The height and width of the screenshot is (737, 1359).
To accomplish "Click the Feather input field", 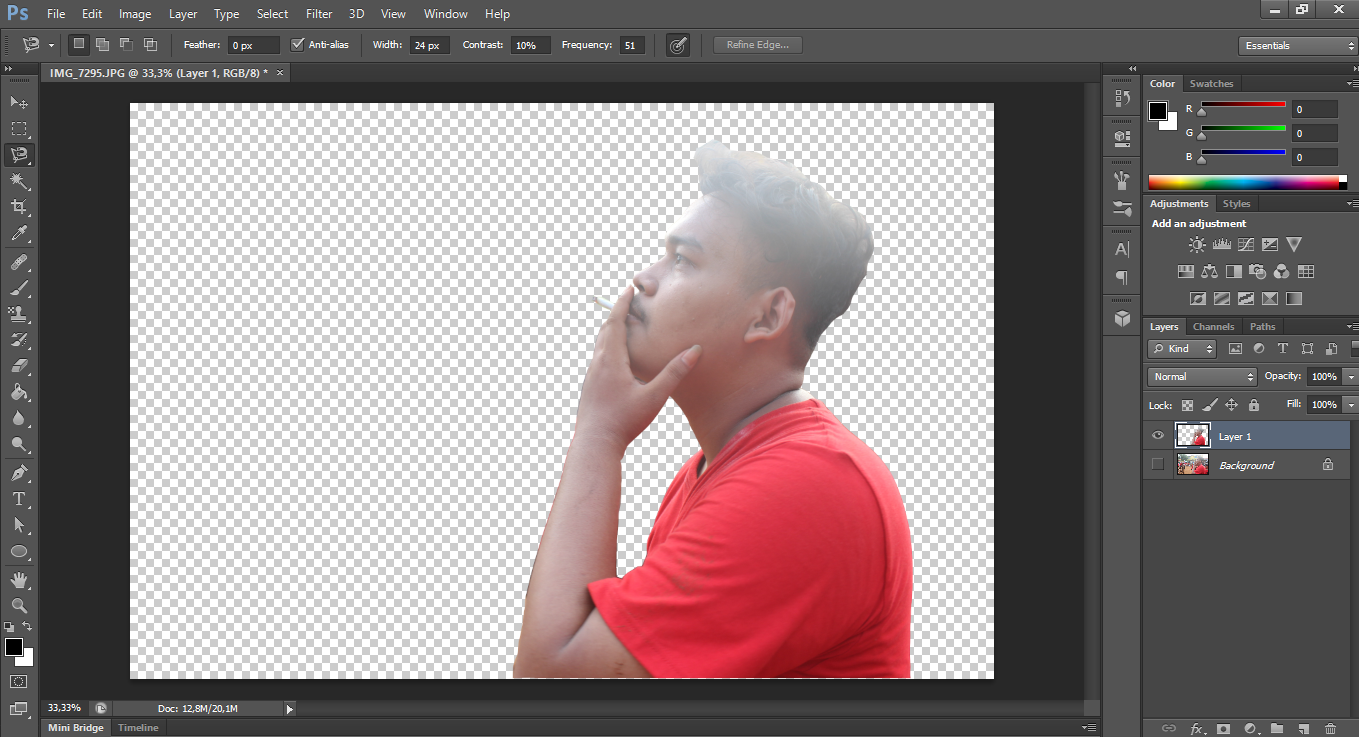I will click(254, 46).
